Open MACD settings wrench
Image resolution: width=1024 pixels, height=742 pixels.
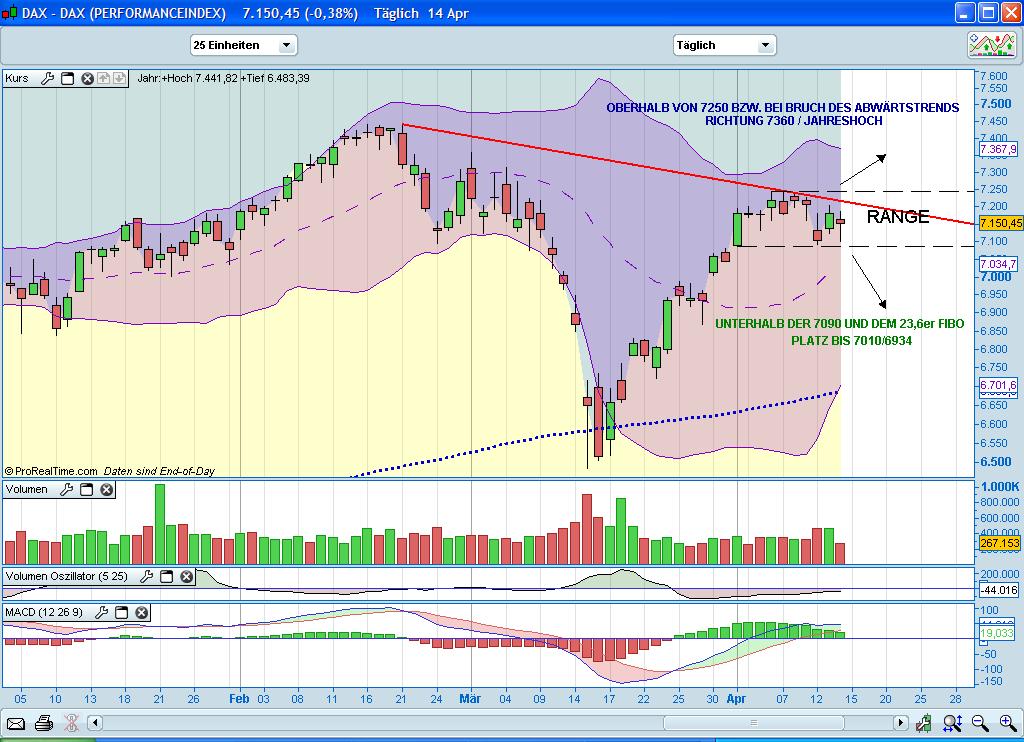click(101, 612)
